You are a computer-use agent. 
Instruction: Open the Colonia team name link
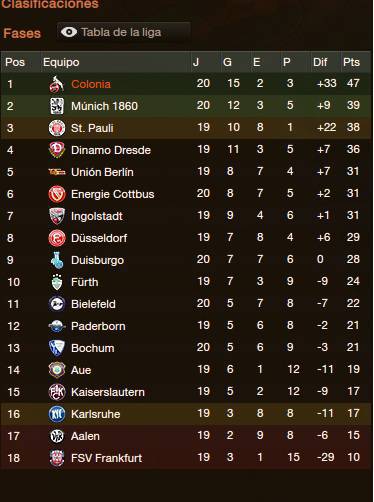point(91,84)
